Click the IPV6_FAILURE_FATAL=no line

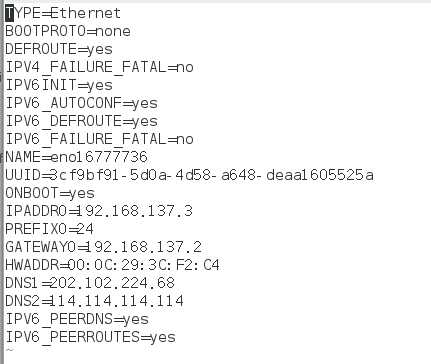pyautogui.click(x=99, y=139)
